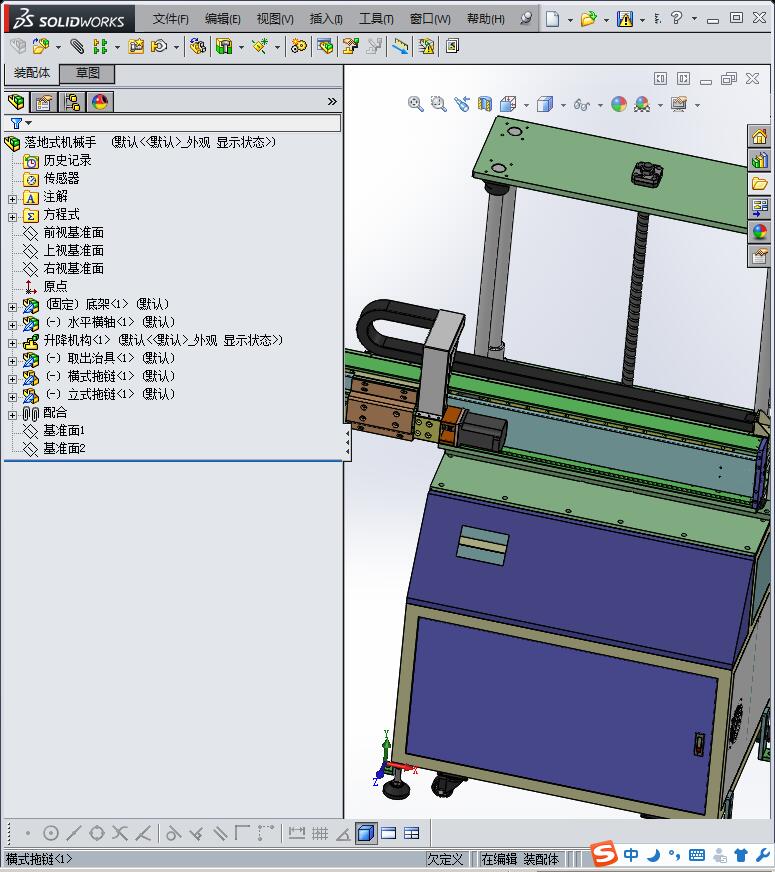The height and width of the screenshot is (872, 775).
Task: Open the Appearances task pane color ball
Action: point(759,232)
